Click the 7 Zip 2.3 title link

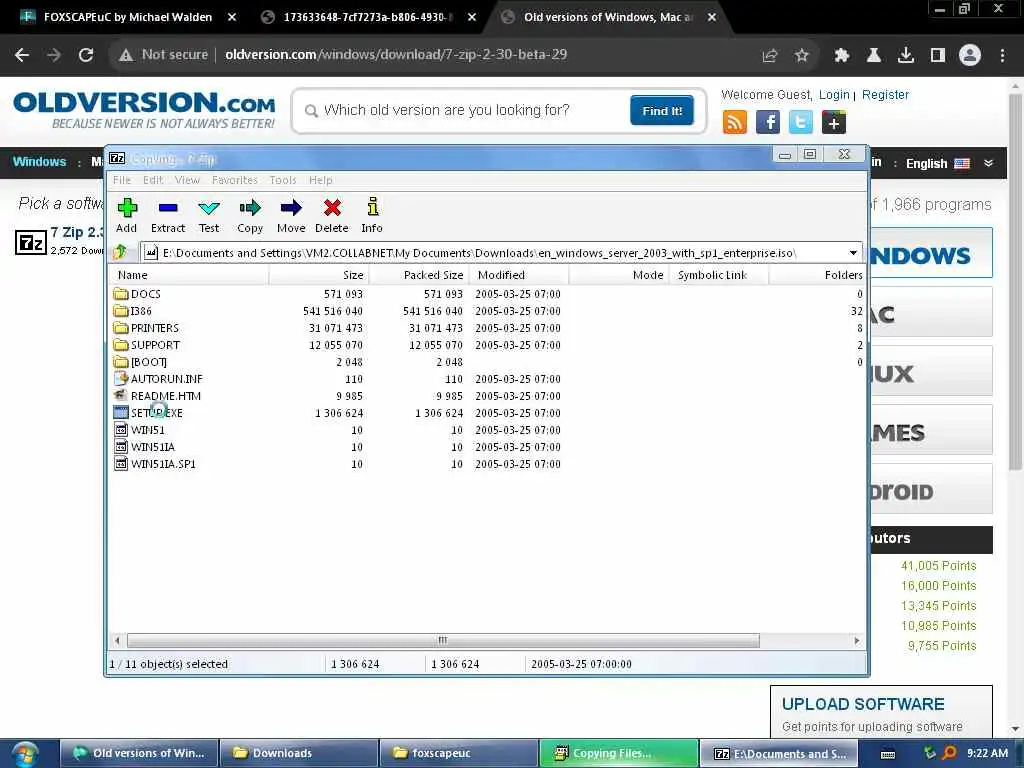pos(77,232)
